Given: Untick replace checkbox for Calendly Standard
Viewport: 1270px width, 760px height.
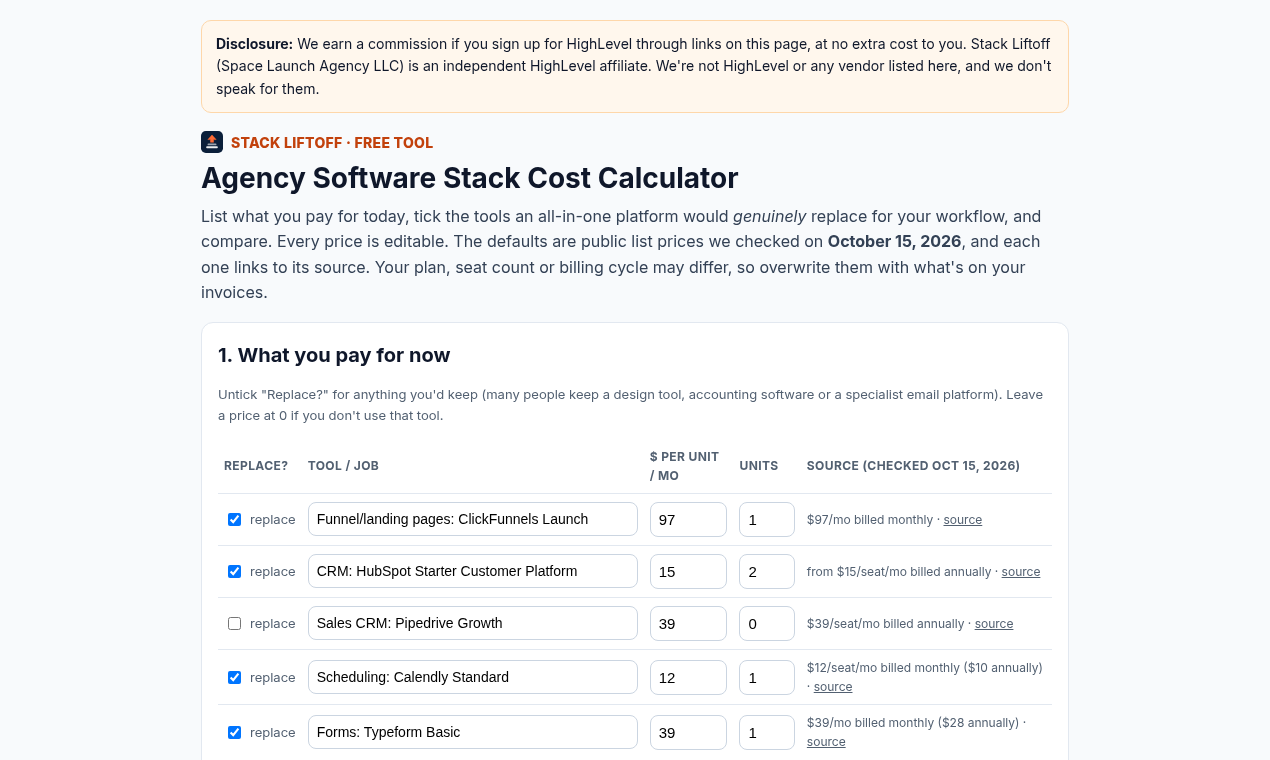Looking at the screenshot, I should pos(235,678).
